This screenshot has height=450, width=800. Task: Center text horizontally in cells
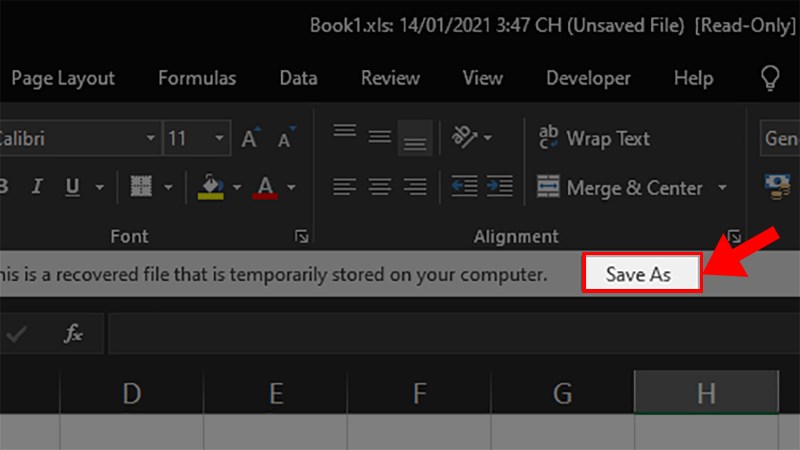coord(379,187)
